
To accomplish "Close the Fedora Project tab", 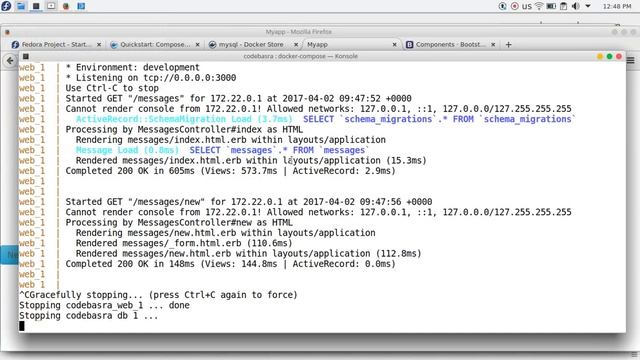I will coord(99,44).
